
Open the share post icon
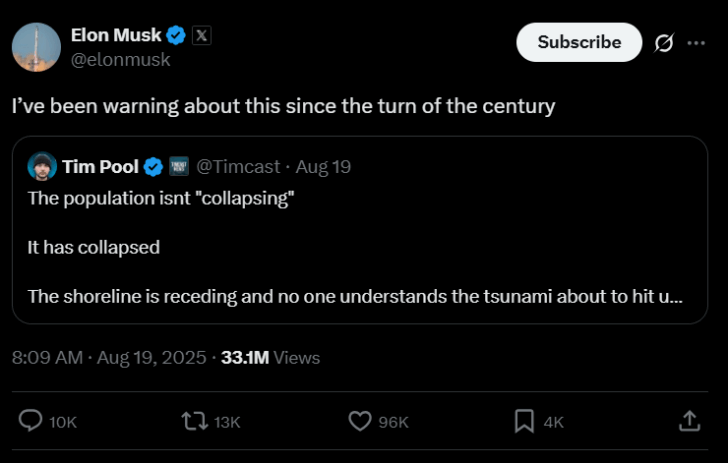pos(689,421)
